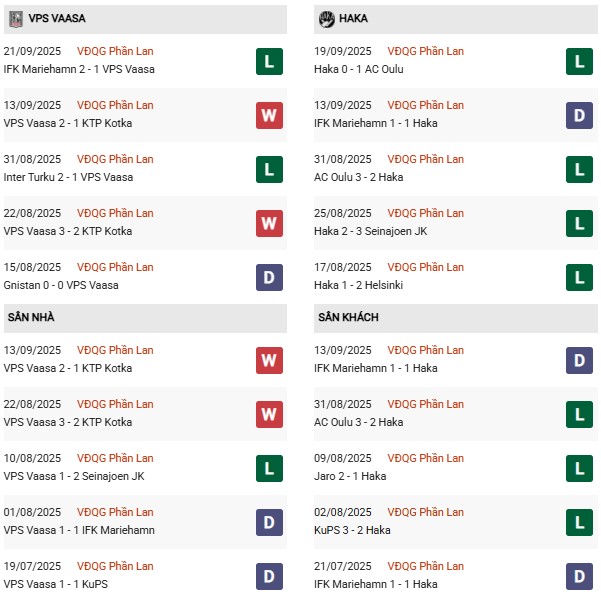Open VPS Vaasa 1-1 IFK Mariehamn match

[79, 530]
